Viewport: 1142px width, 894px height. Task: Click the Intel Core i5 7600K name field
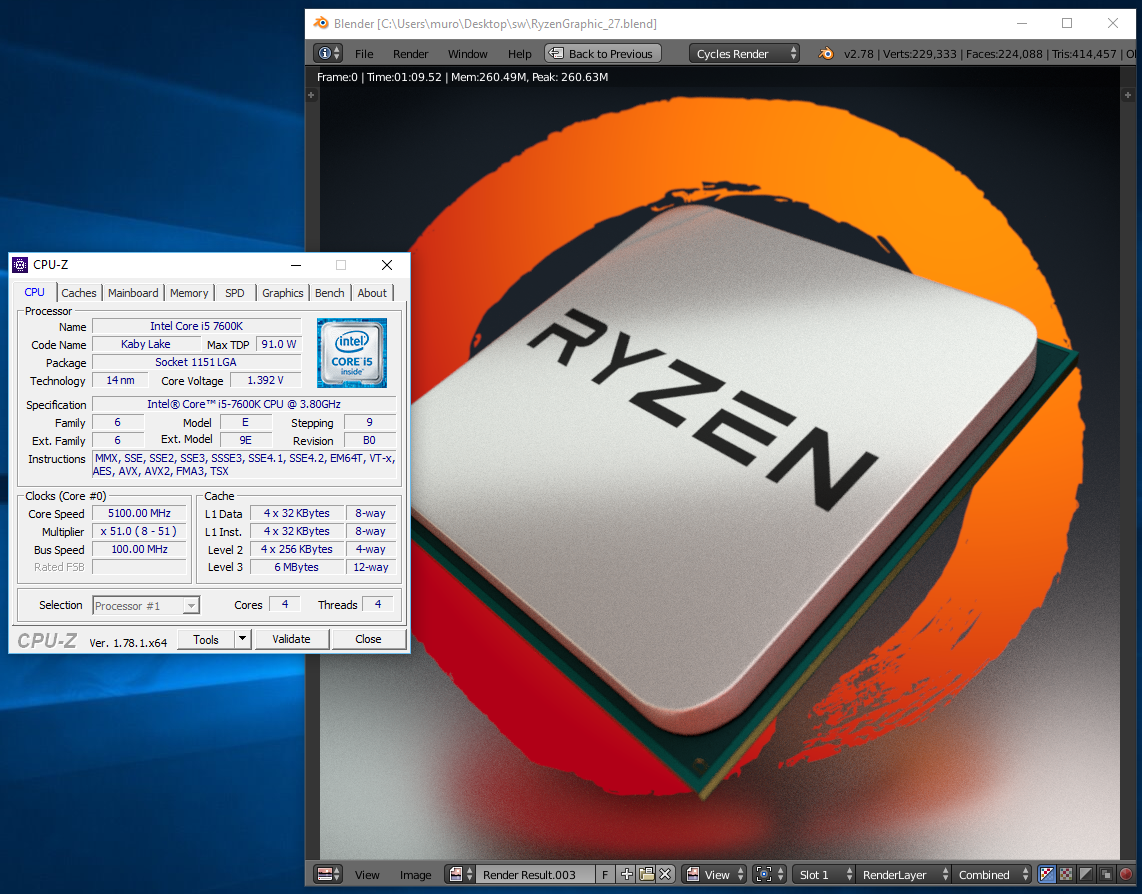pos(197,326)
